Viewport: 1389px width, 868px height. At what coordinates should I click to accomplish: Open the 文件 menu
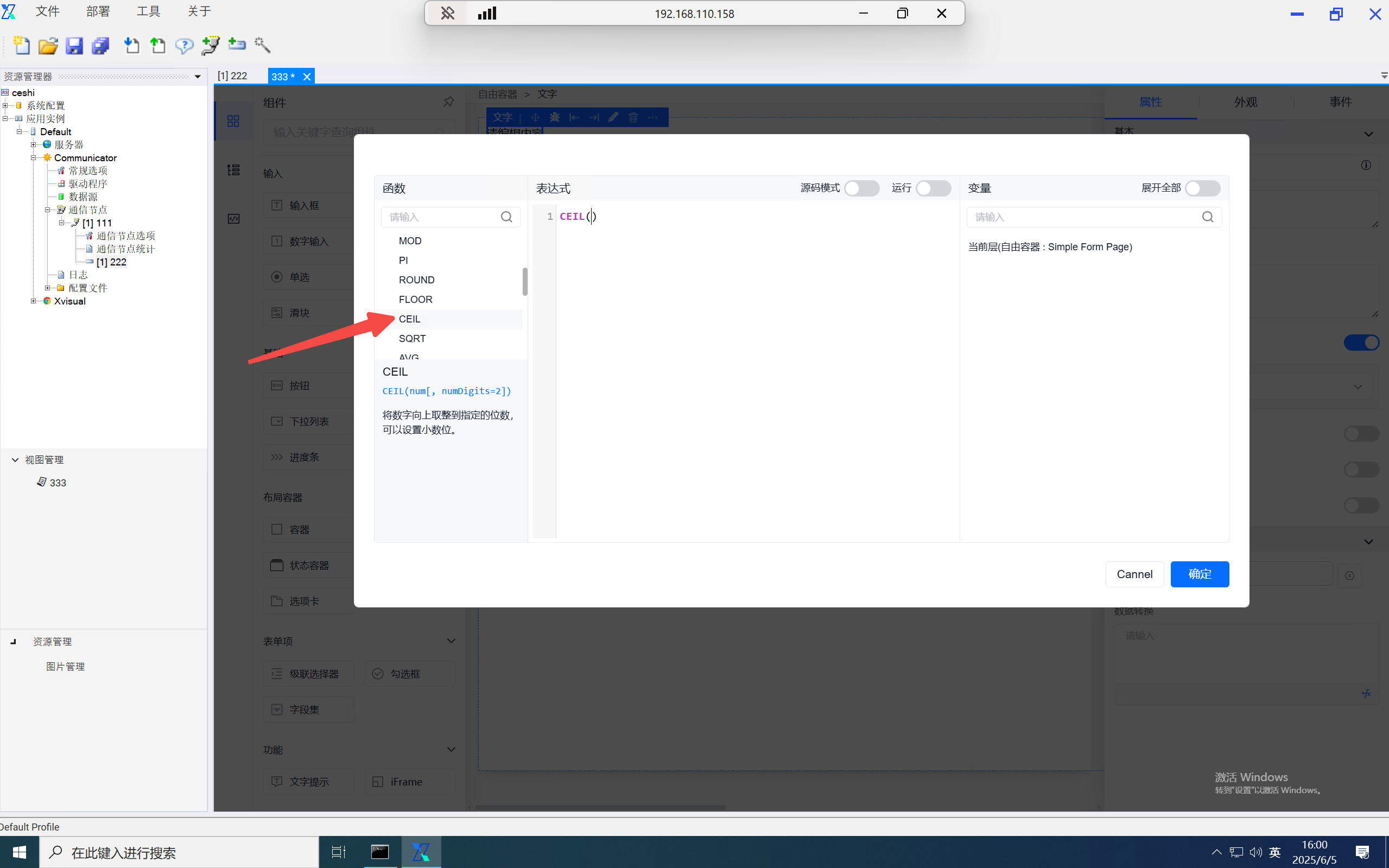(x=48, y=11)
